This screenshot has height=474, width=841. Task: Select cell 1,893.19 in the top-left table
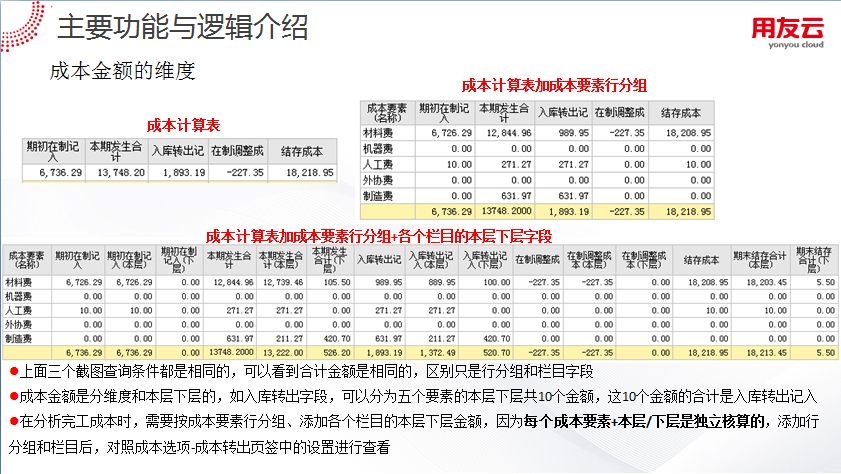(178, 173)
